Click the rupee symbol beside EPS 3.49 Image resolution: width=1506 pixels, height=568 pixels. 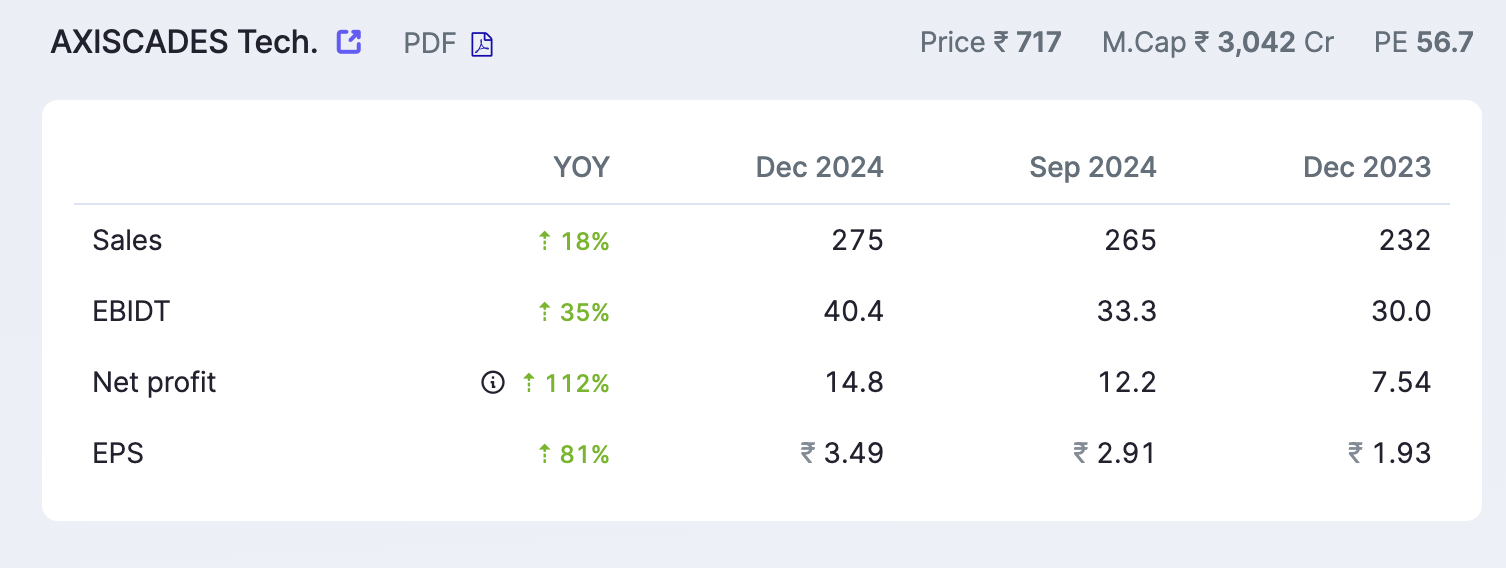(x=808, y=454)
